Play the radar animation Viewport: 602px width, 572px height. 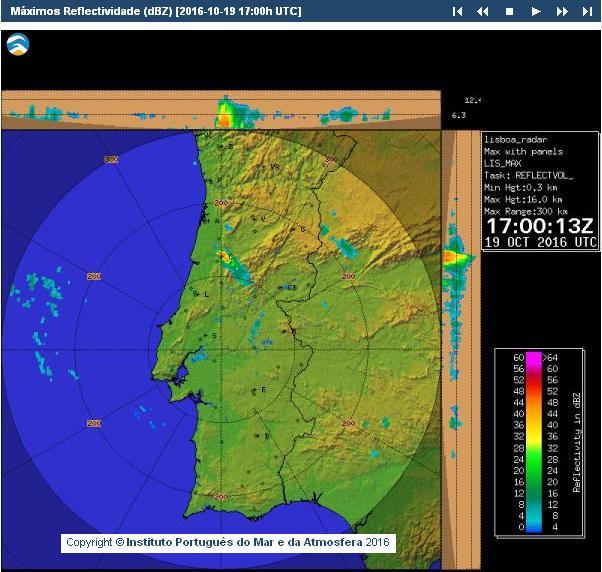[x=536, y=12]
